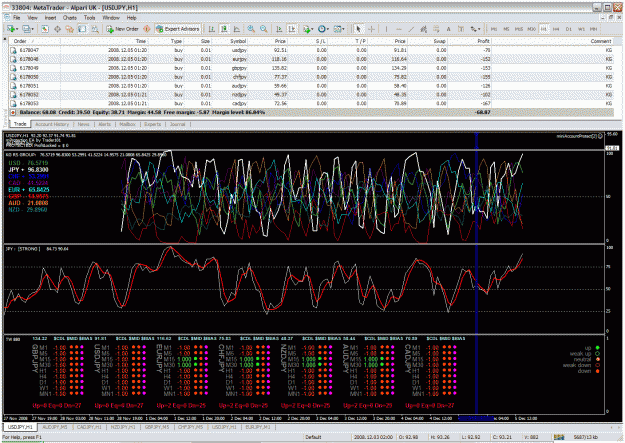625x443 pixels.
Task: Zoom in on the chart
Action: coord(251,29)
